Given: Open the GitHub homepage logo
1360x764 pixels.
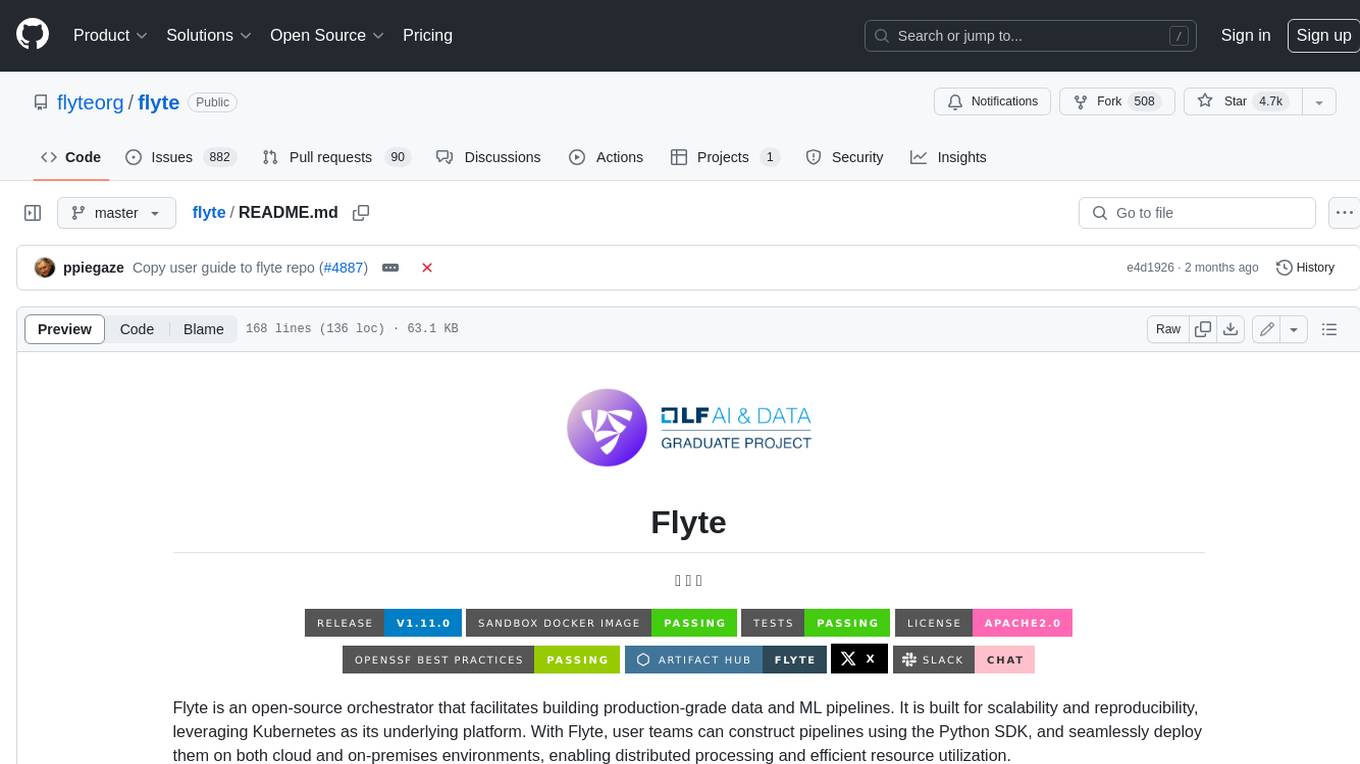Looking at the screenshot, I should coord(32,35).
